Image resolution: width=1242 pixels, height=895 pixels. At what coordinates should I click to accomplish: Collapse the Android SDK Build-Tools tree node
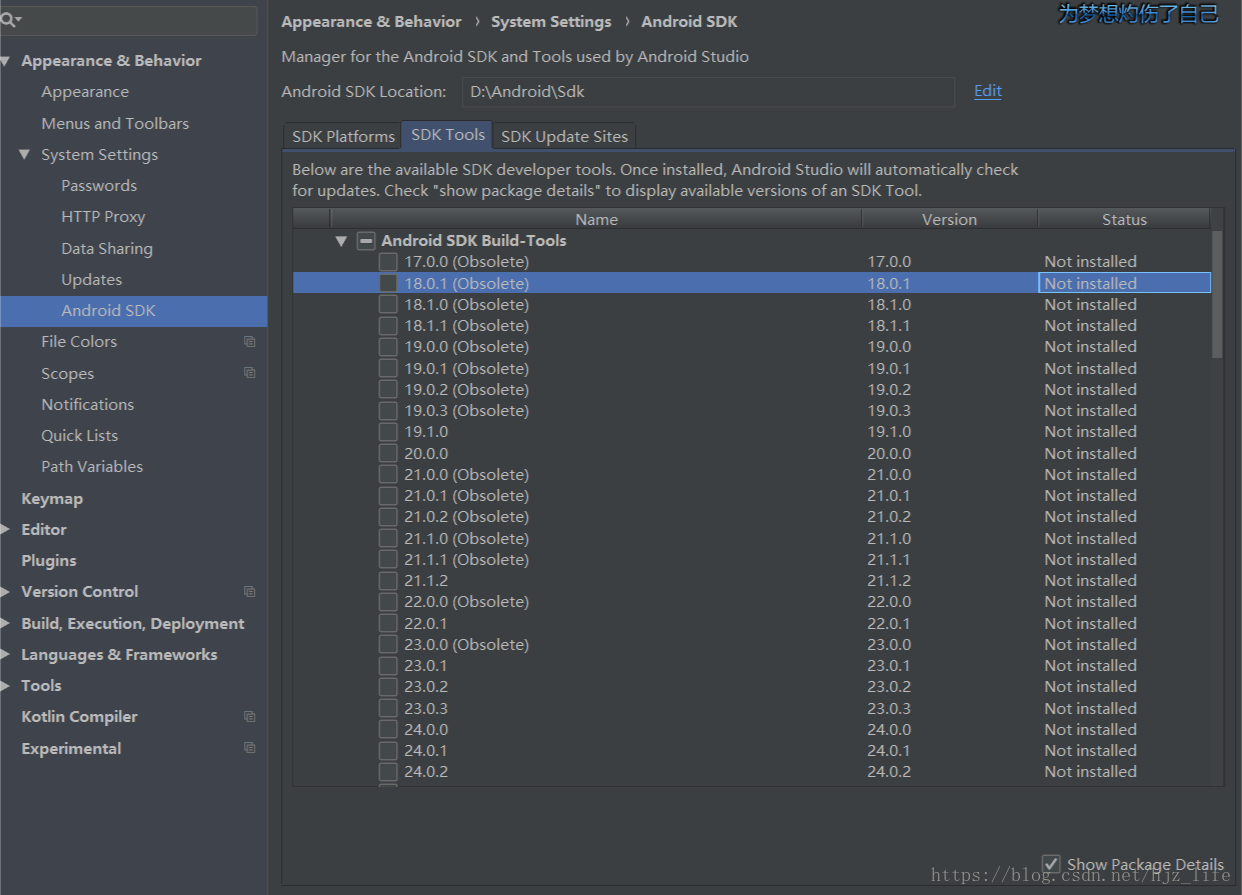click(x=341, y=241)
